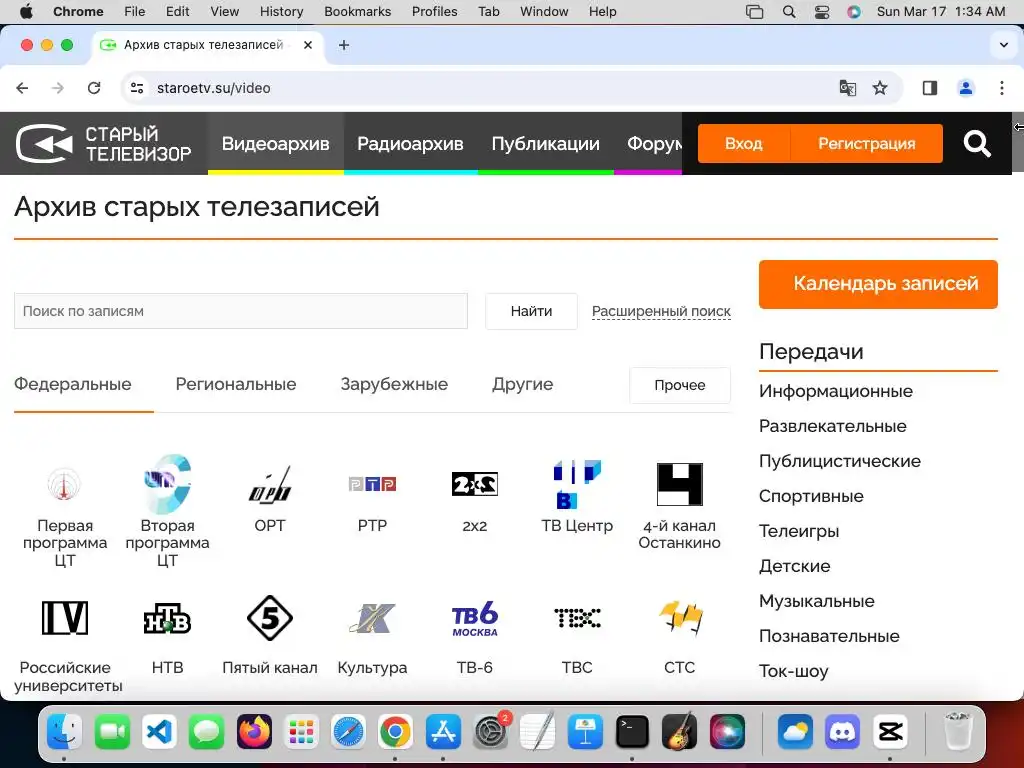Select the ОРТ channel logo
1024x768 pixels.
[270, 484]
